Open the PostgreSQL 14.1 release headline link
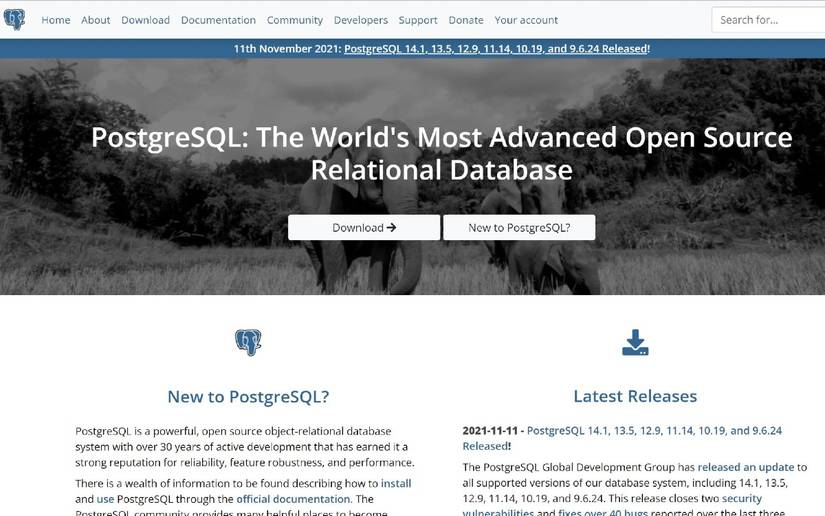825x516 pixels. coord(622,438)
